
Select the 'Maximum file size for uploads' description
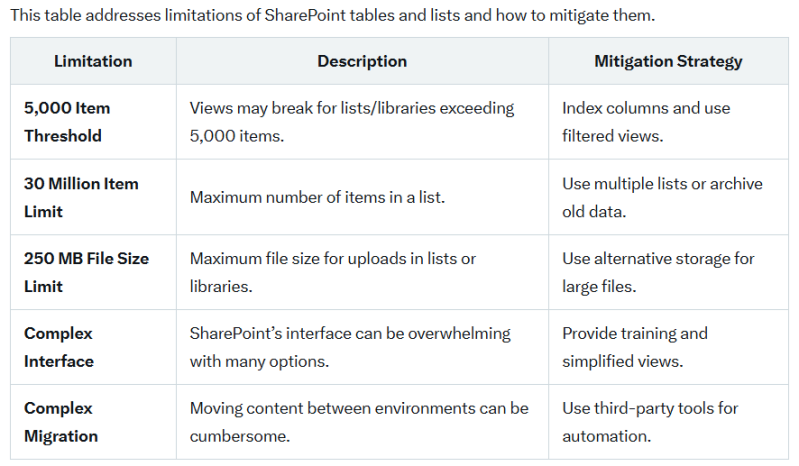coord(333,272)
